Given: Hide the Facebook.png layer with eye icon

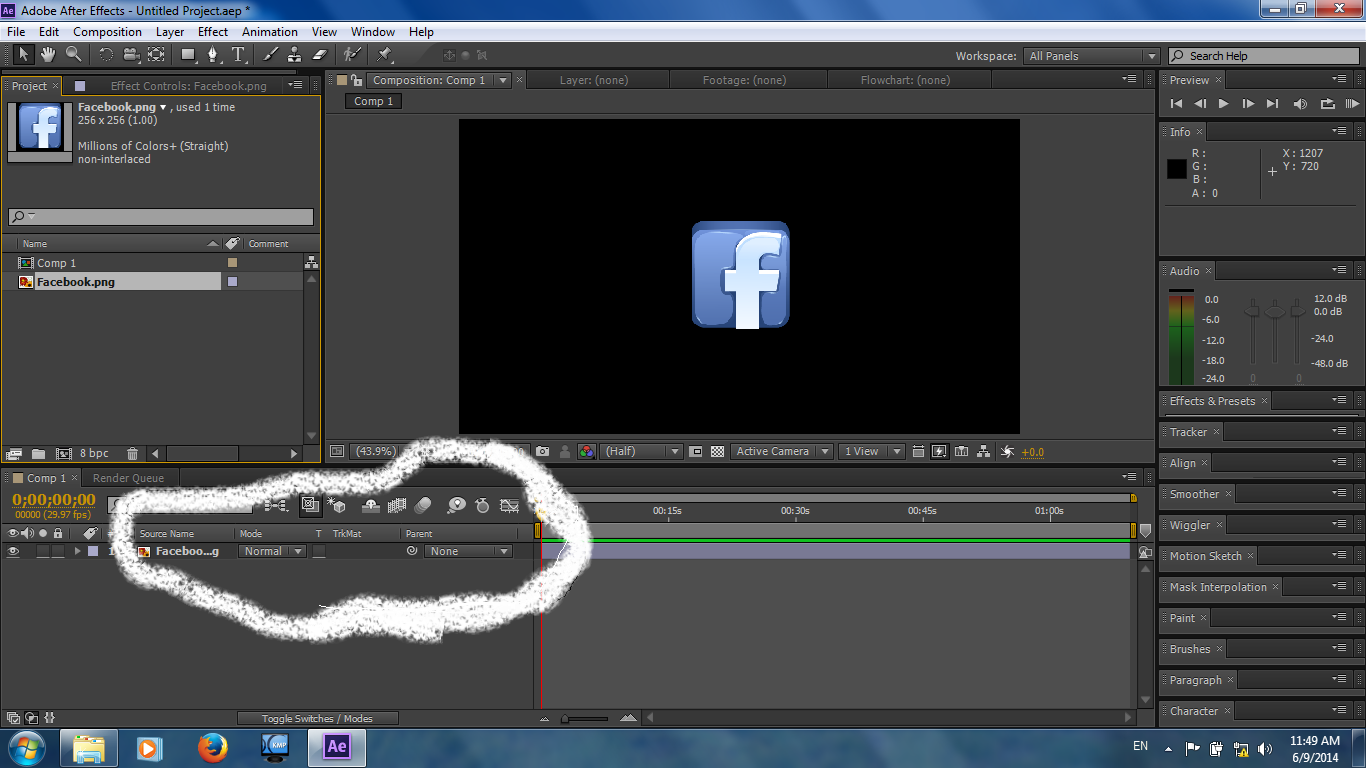Looking at the screenshot, I should pyautogui.click(x=13, y=551).
